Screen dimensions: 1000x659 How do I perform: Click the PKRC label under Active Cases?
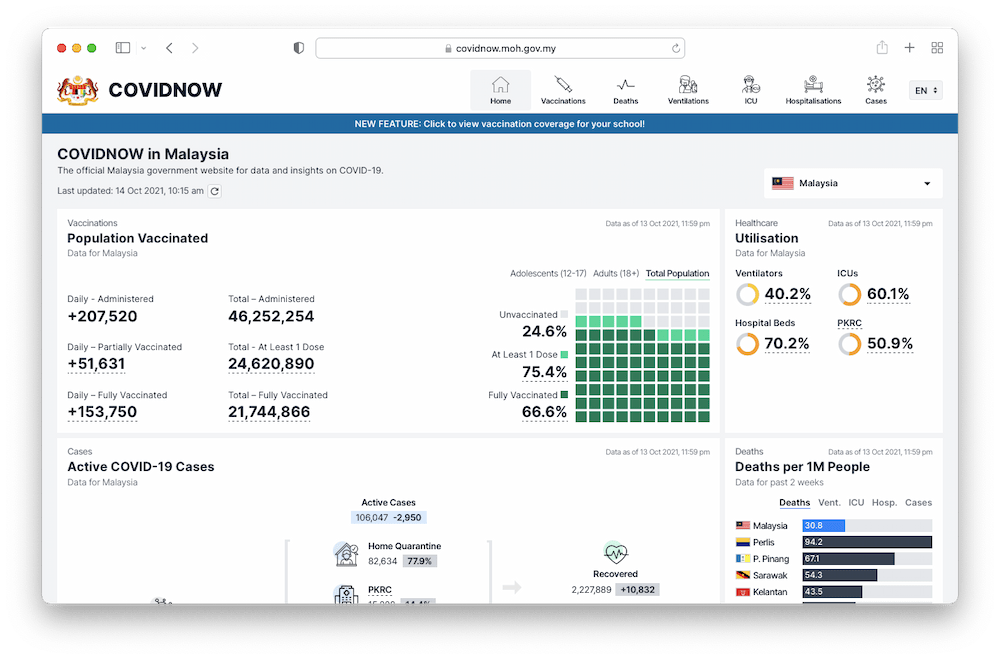point(379,590)
